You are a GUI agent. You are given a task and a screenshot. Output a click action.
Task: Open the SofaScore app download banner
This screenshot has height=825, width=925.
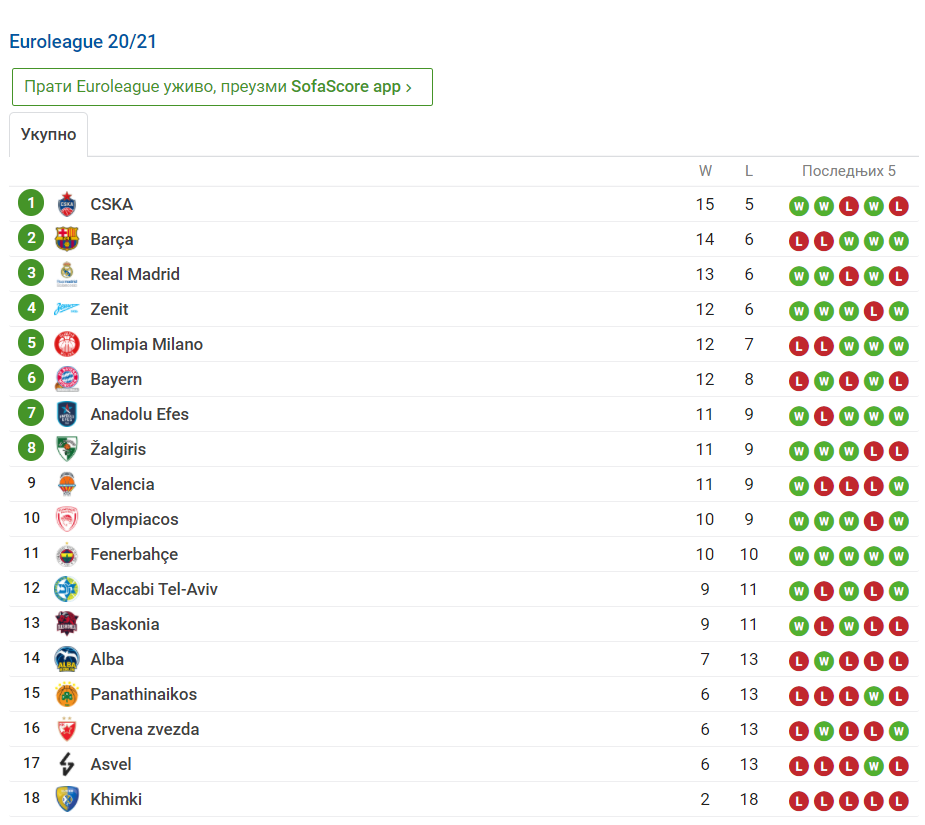click(222, 87)
